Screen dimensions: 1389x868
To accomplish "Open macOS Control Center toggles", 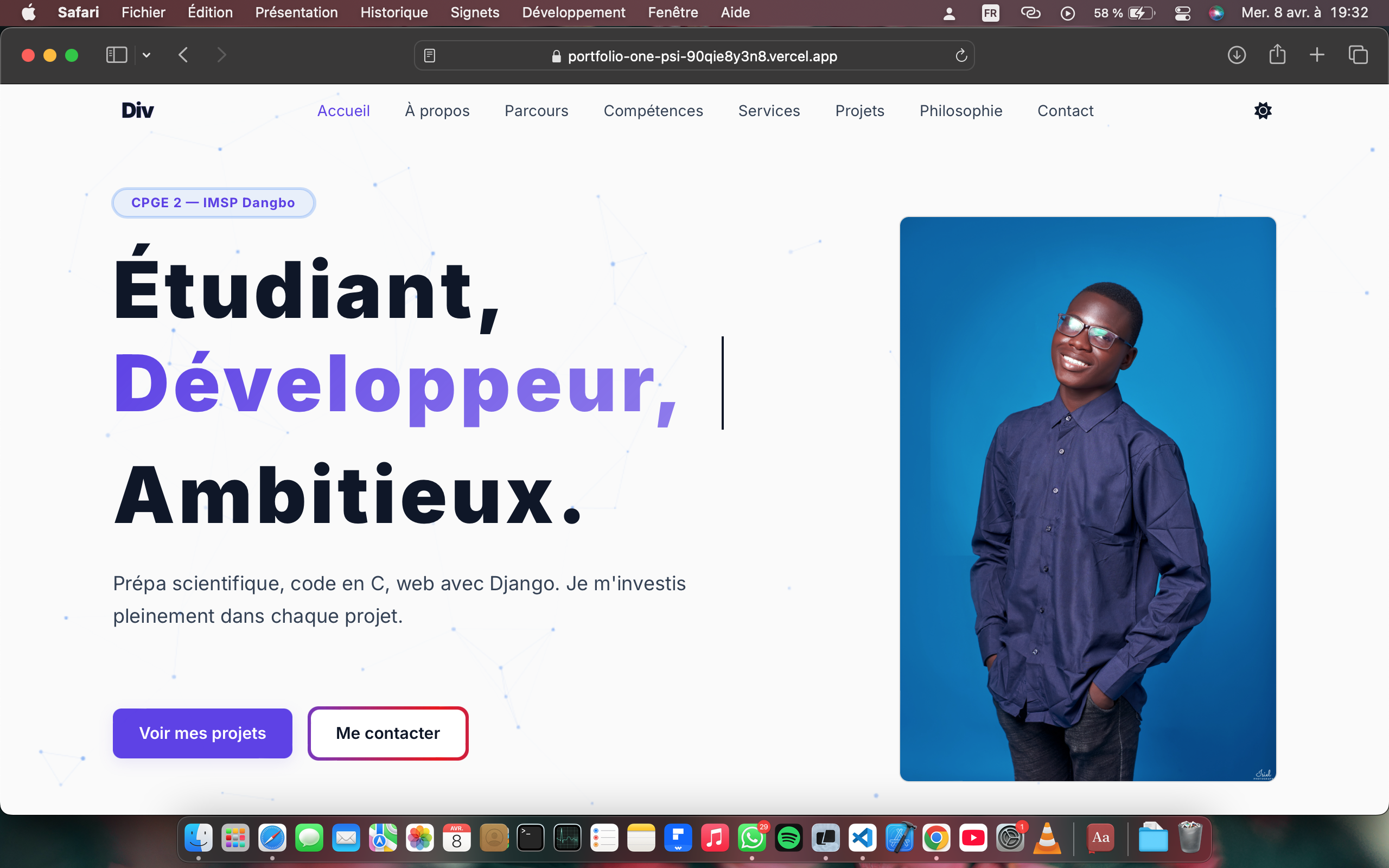I will [1182, 12].
